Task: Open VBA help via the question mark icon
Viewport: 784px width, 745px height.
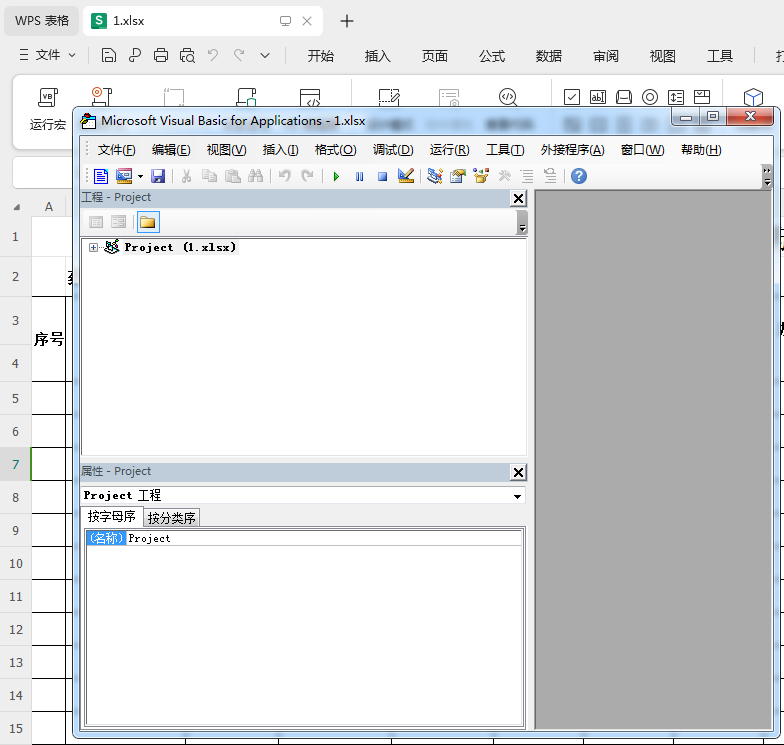Action: [x=578, y=176]
